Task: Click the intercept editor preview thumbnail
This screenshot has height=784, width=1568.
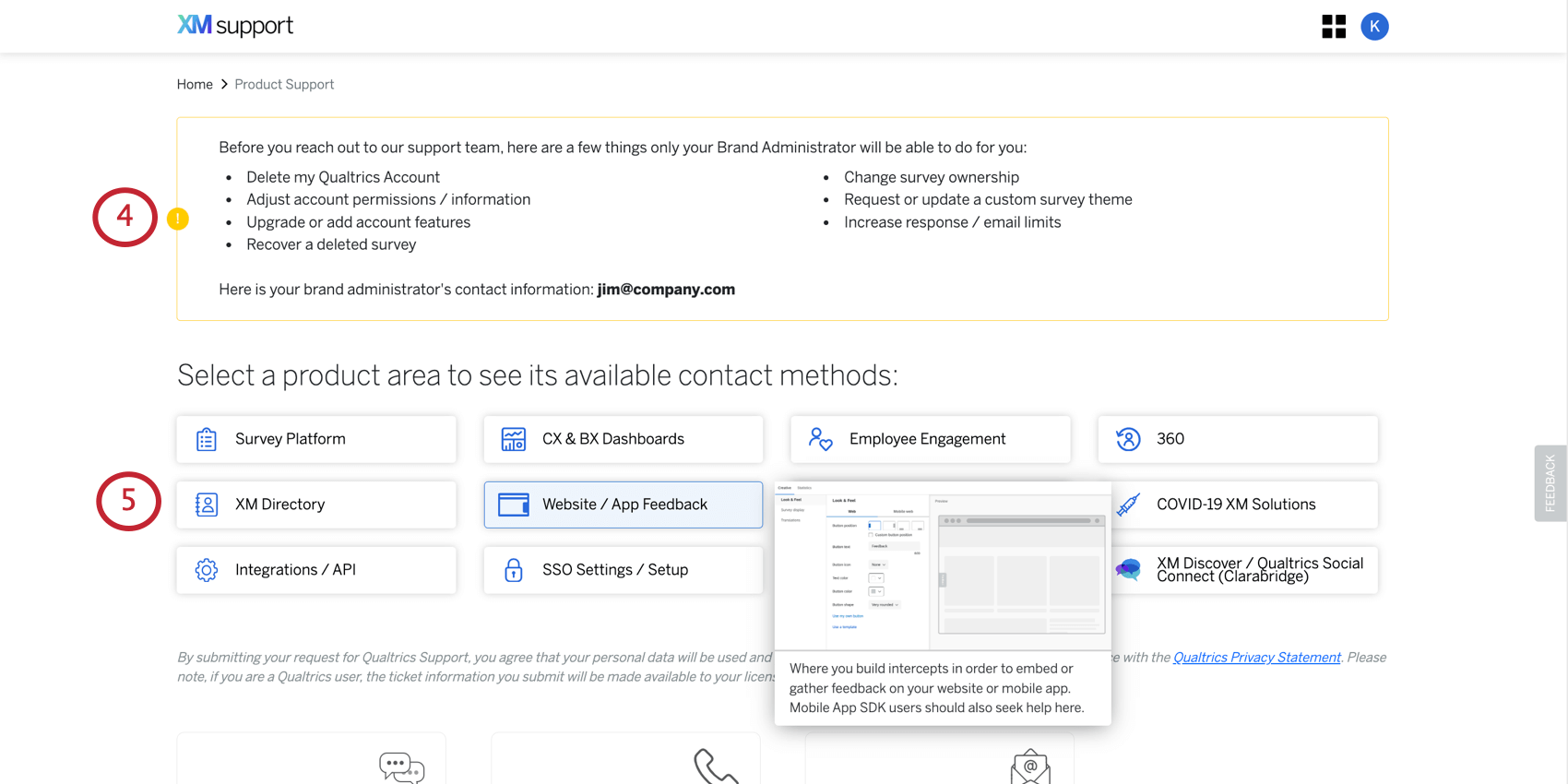Action: click(943, 565)
